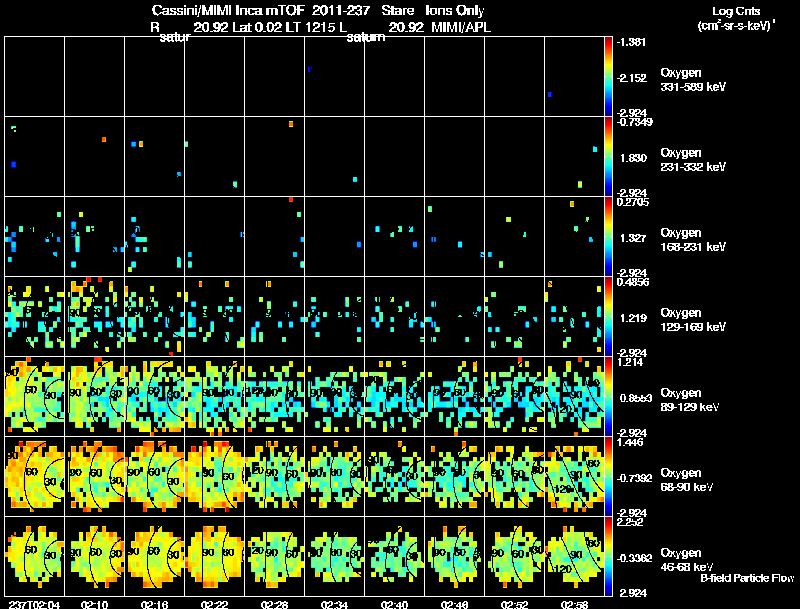Click the -1.381 scale maximum value
The width and height of the screenshot is (800, 609).
tap(631, 42)
